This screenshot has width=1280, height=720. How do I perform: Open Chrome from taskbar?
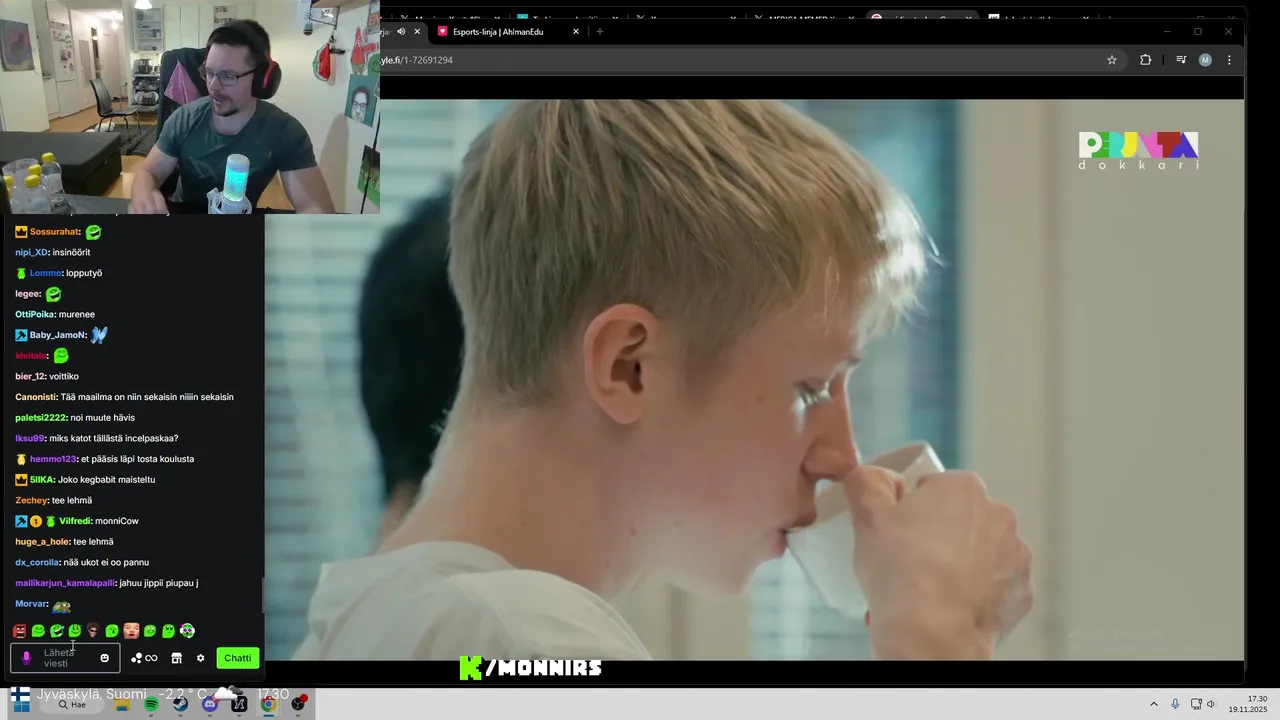click(x=268, y=705)
